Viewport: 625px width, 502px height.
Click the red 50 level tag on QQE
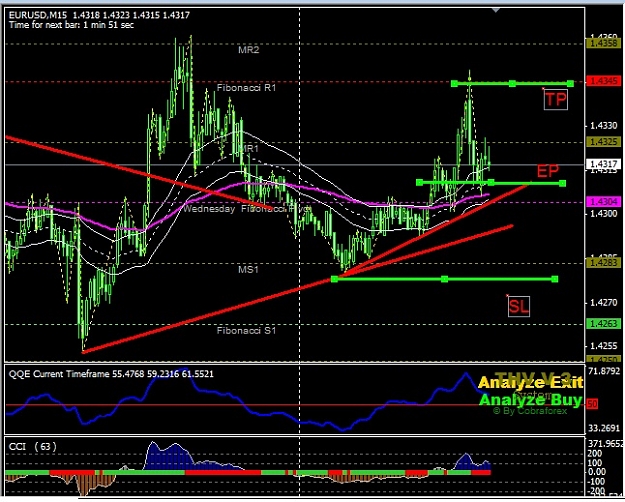click(592, 404)
